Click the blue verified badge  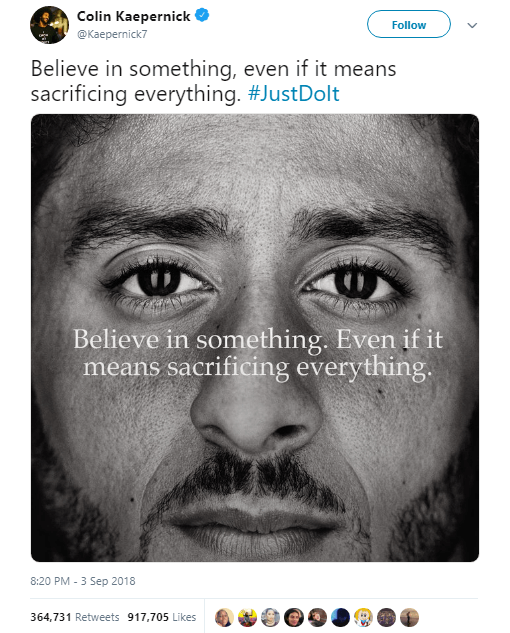(x=202, y=15)
